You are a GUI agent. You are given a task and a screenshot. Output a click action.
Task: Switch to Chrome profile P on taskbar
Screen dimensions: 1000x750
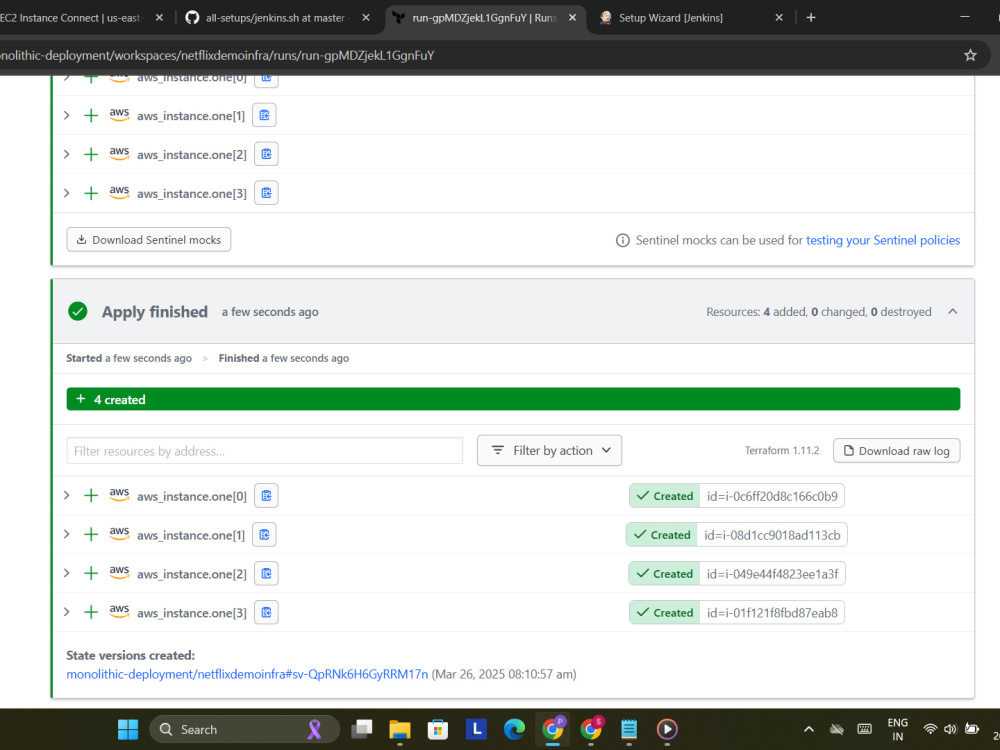[x=553, y=729]
